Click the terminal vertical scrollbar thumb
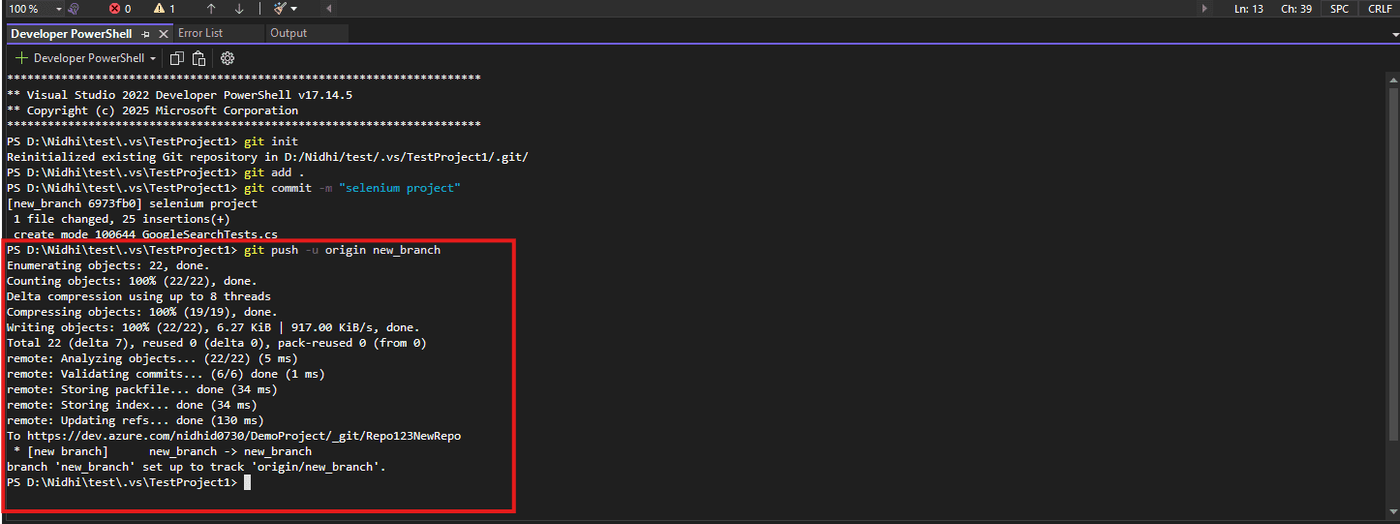The width and height of the screenshot is (1400, 524). tap(1393, 265)
